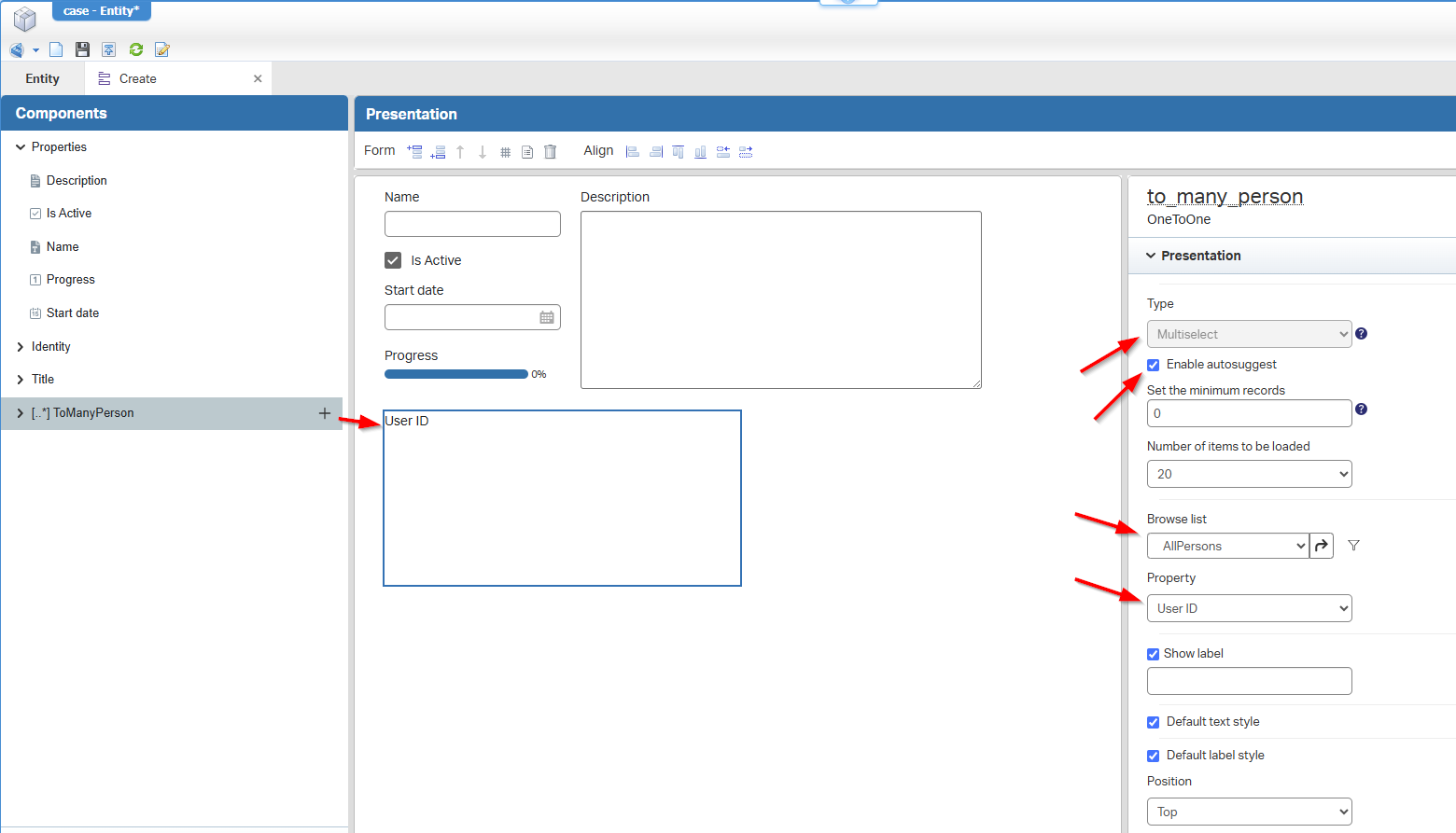Click the trash icon in Form toolbar
The height and width of the screenshot is (833, 1456).
[x=550, y=151]
